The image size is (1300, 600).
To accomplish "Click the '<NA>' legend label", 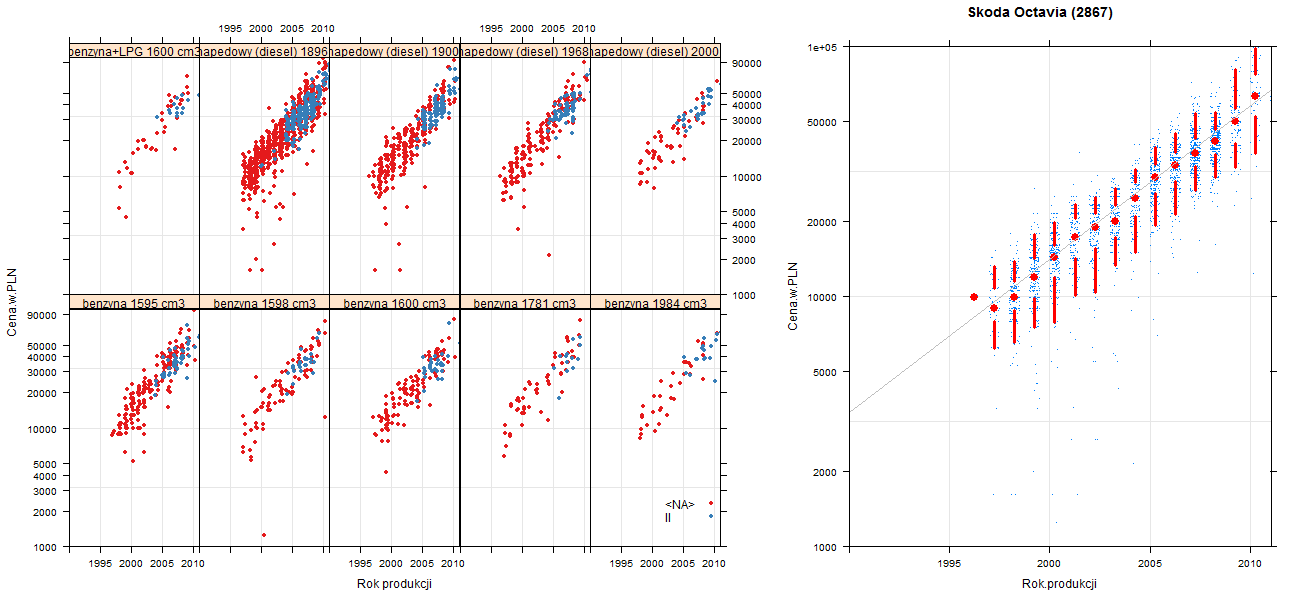I will click(680, 504).
